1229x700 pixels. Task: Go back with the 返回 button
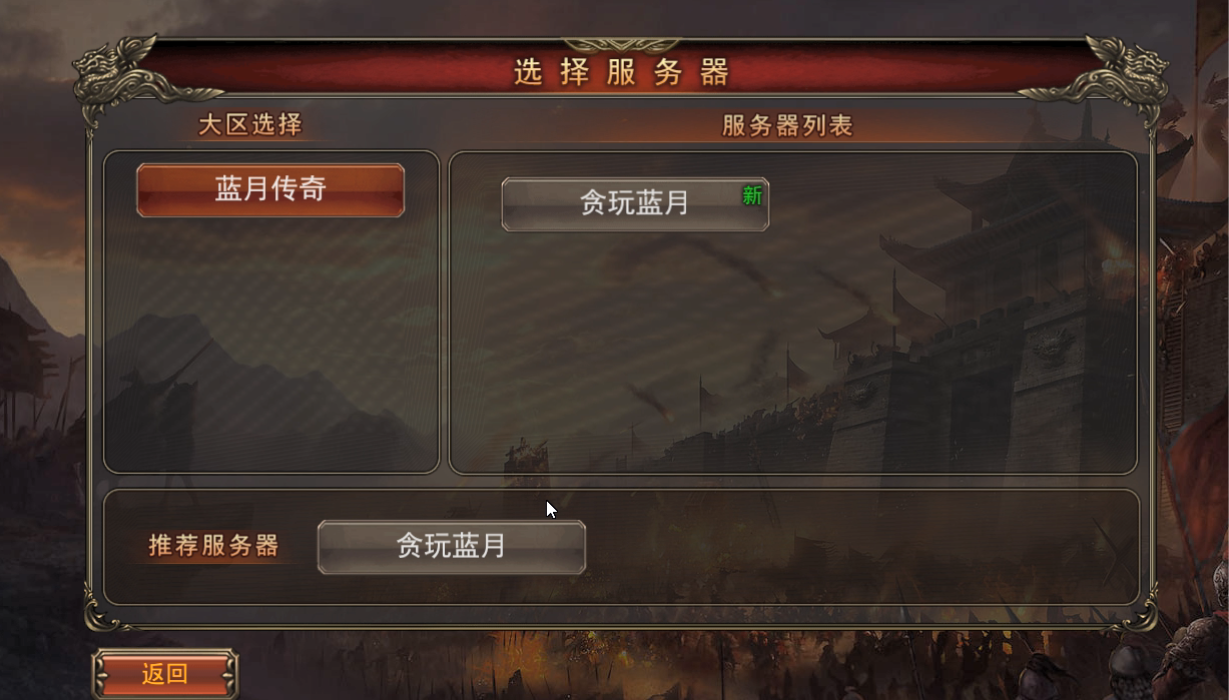pos(165,674)
